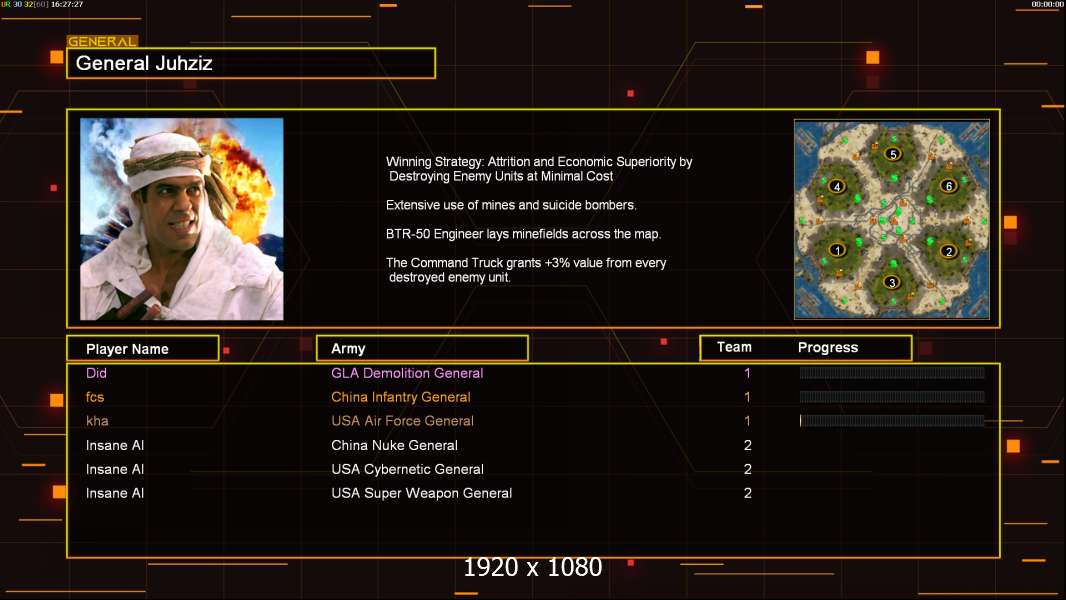Click loading progress bar for Did

pos(892,372)
